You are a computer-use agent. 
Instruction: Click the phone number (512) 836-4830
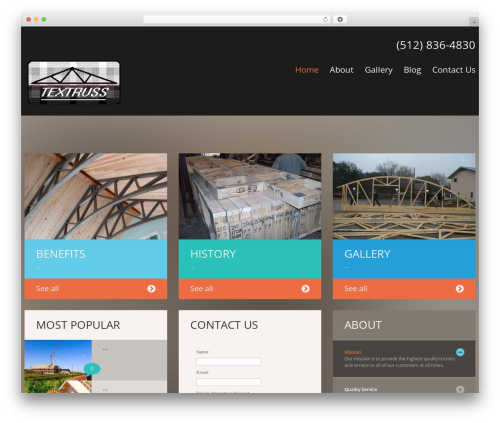click(x=436, y=45)
